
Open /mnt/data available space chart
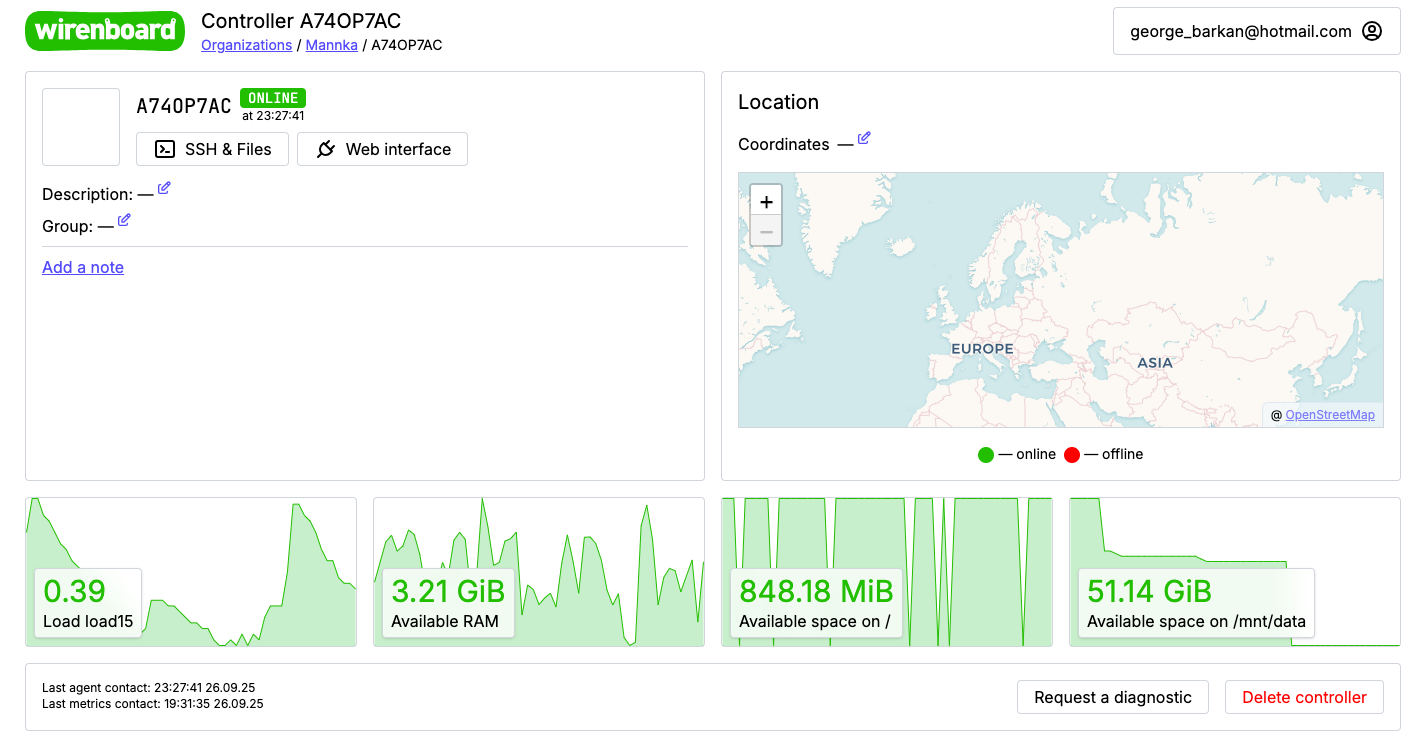(1234, 572)
